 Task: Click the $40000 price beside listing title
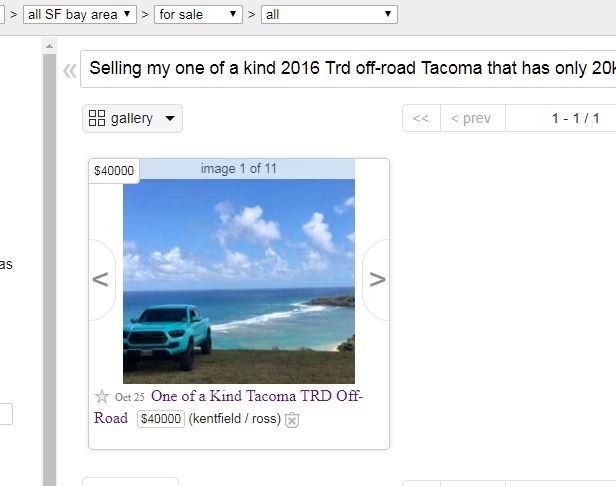coord(161,419)
